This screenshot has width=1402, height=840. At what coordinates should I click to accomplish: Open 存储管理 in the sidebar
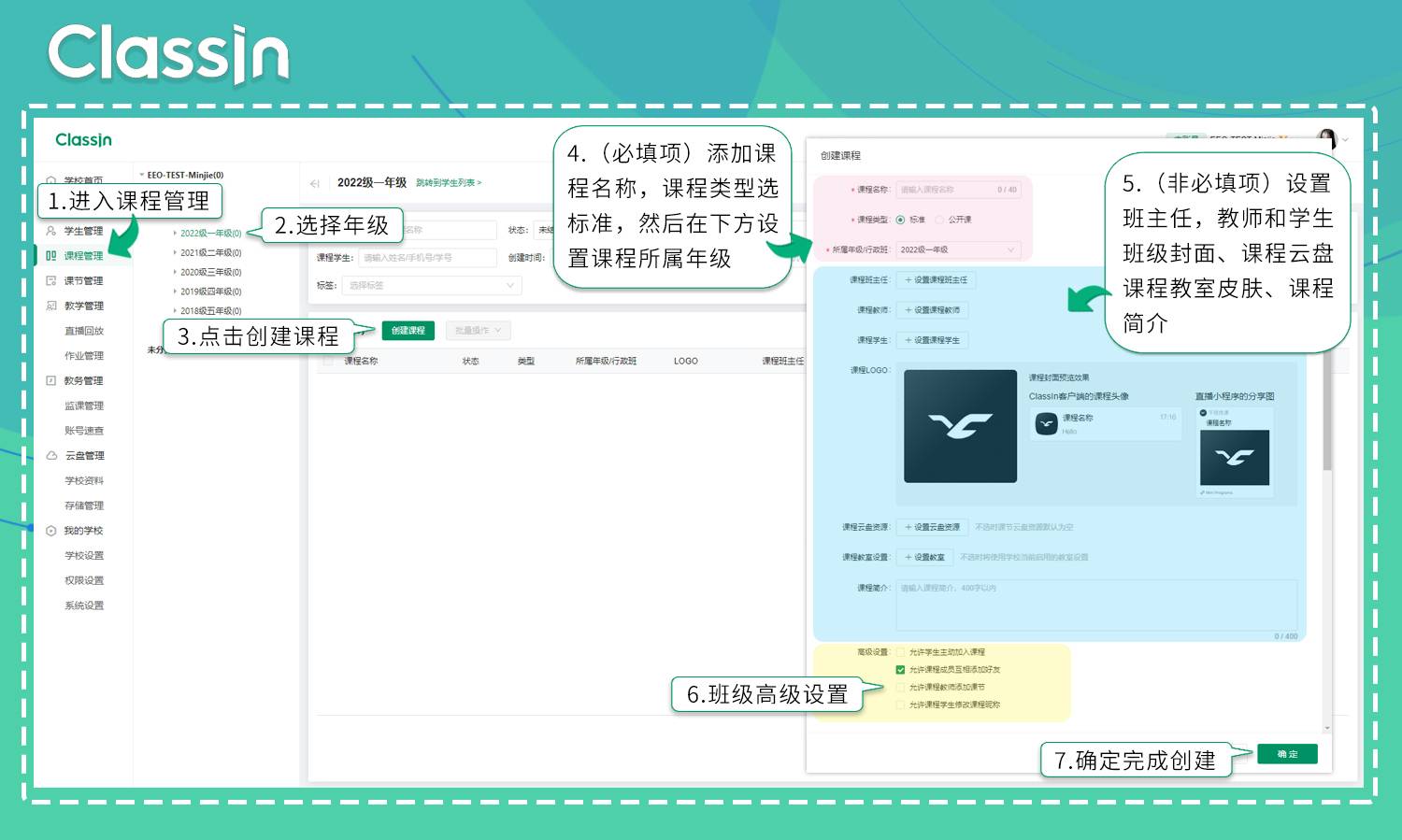tap(84, 505)
